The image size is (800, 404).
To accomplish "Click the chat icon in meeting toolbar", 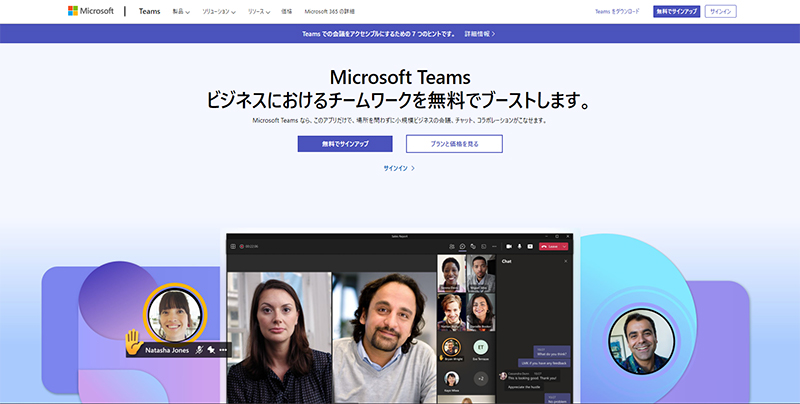I will tap(462, 246).
